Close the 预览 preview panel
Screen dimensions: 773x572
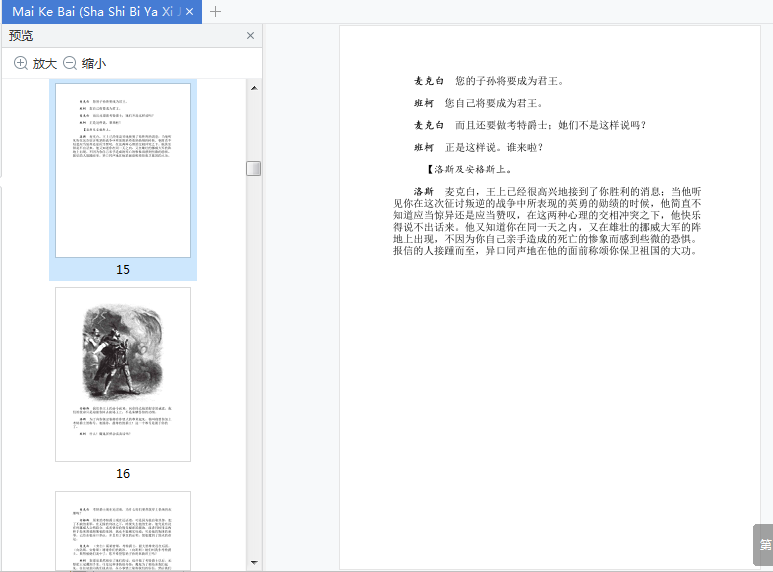[x=250, y=36]
